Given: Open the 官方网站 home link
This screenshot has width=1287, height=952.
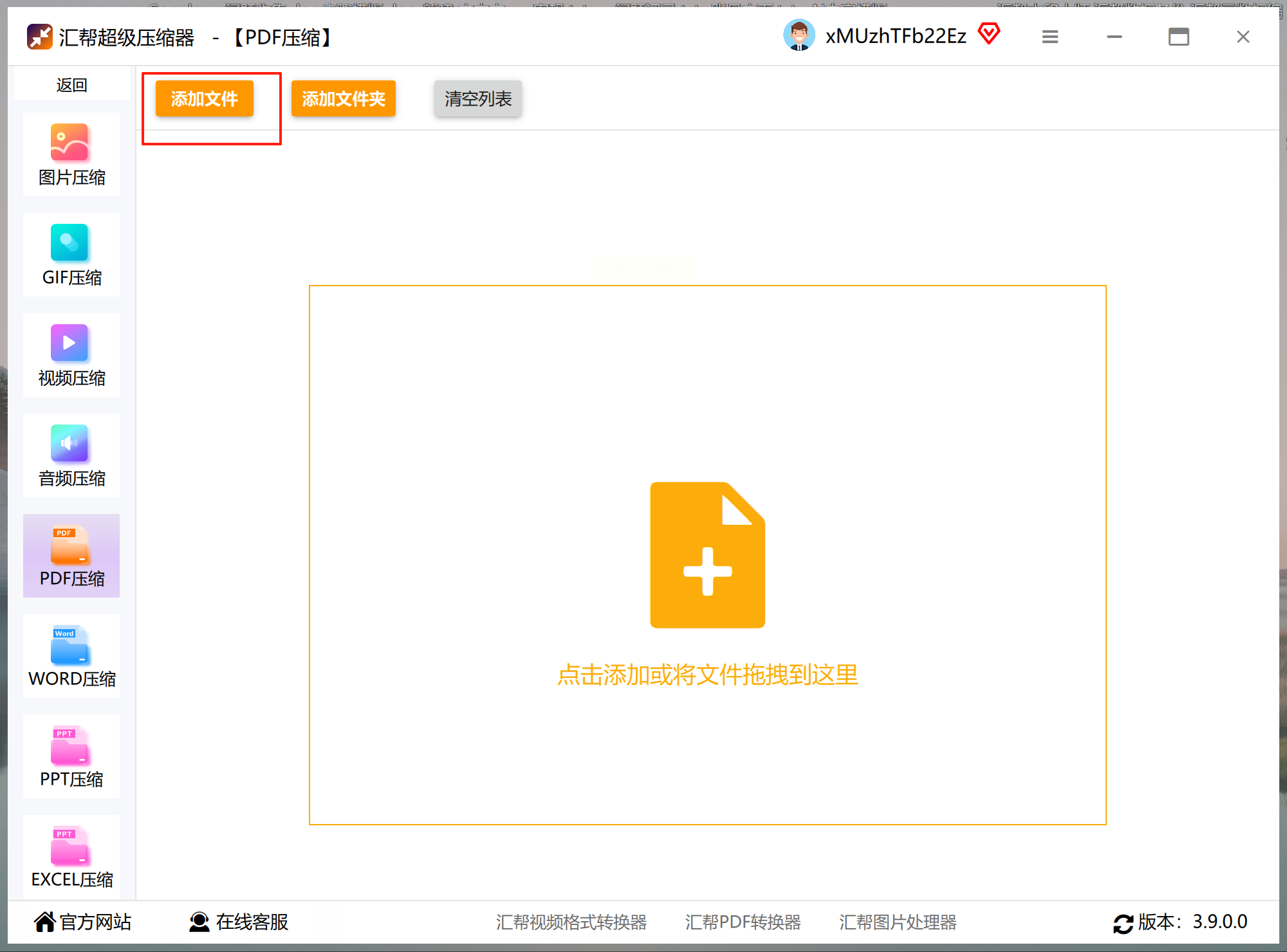Looking at the screenshot, I should click(82, 922).
